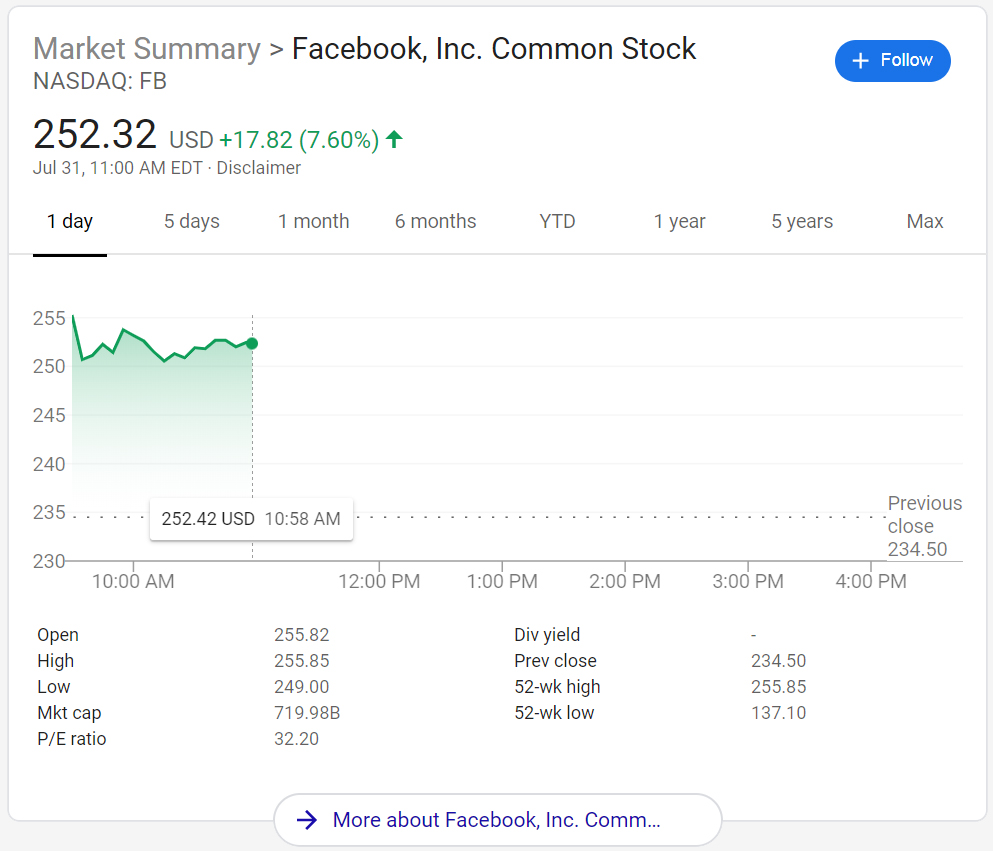Image resolution: width=993 pixels, height=851 pixels.
Task: Click the arrow icon in More about Facebook
Action: (307, 820)
